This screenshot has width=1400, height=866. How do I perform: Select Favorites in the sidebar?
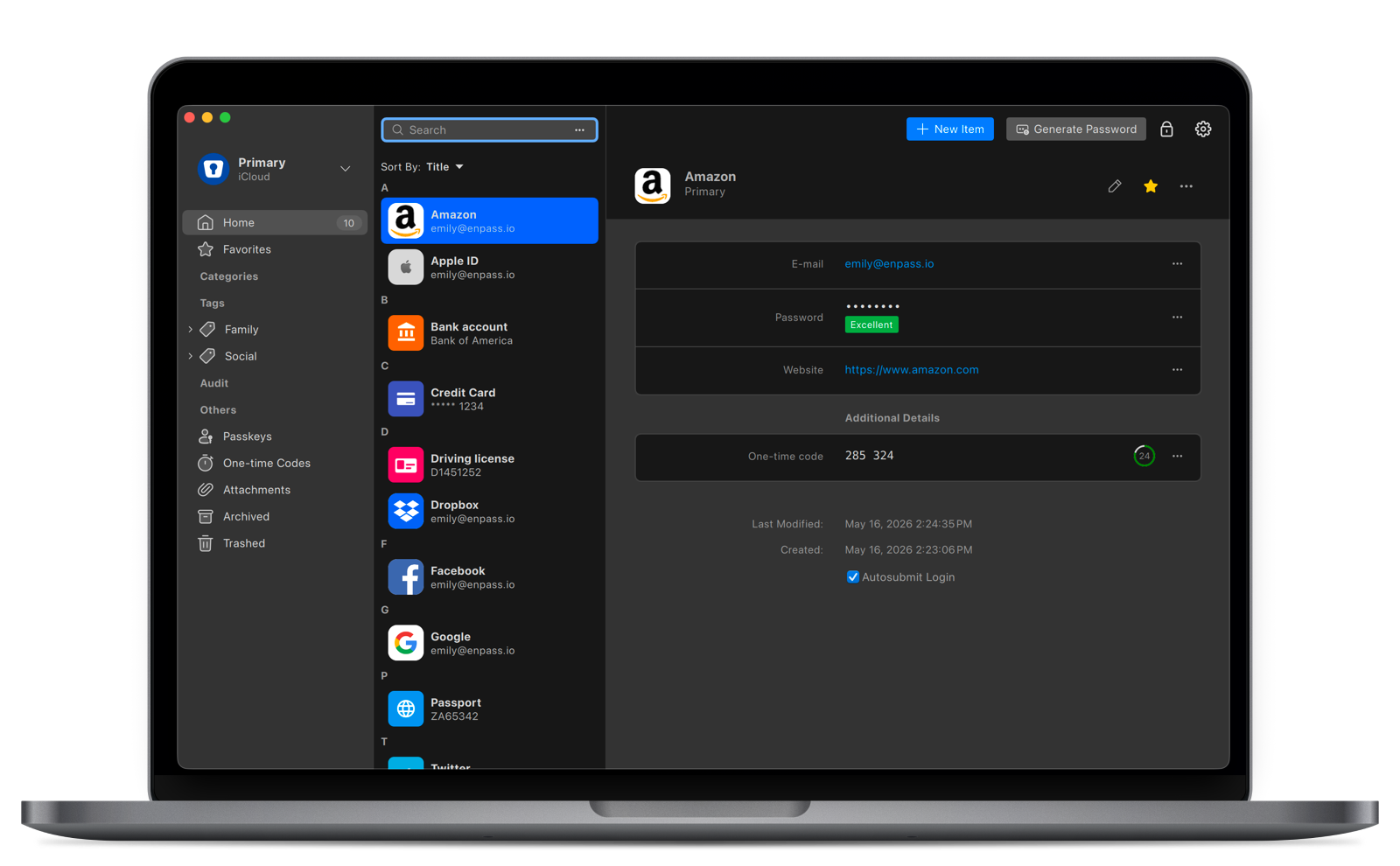[x=273, y=249]
